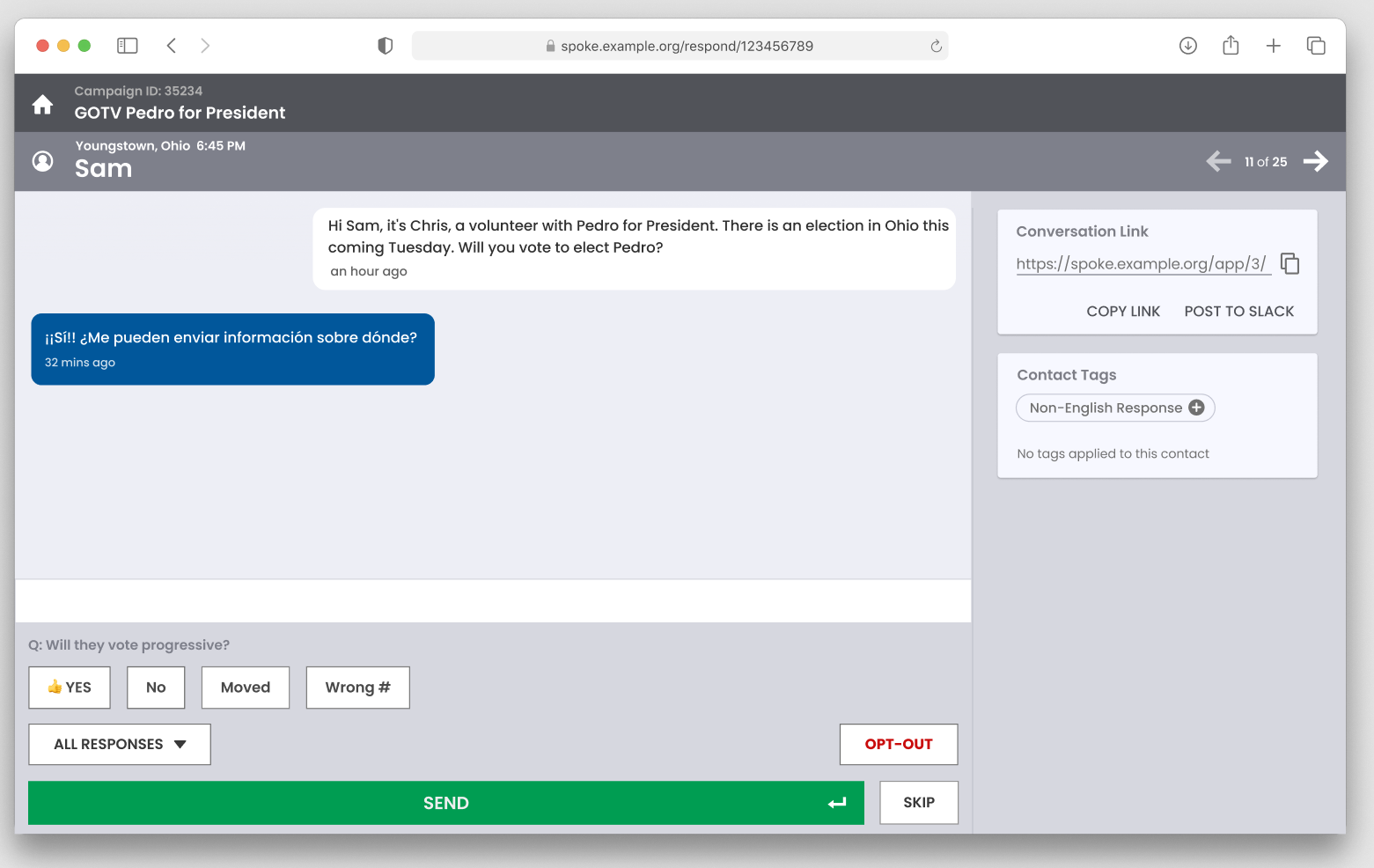This screenshot has width=1374, height=868.
Task: Open a new tab with plus
Action: tap(1274, 46)
